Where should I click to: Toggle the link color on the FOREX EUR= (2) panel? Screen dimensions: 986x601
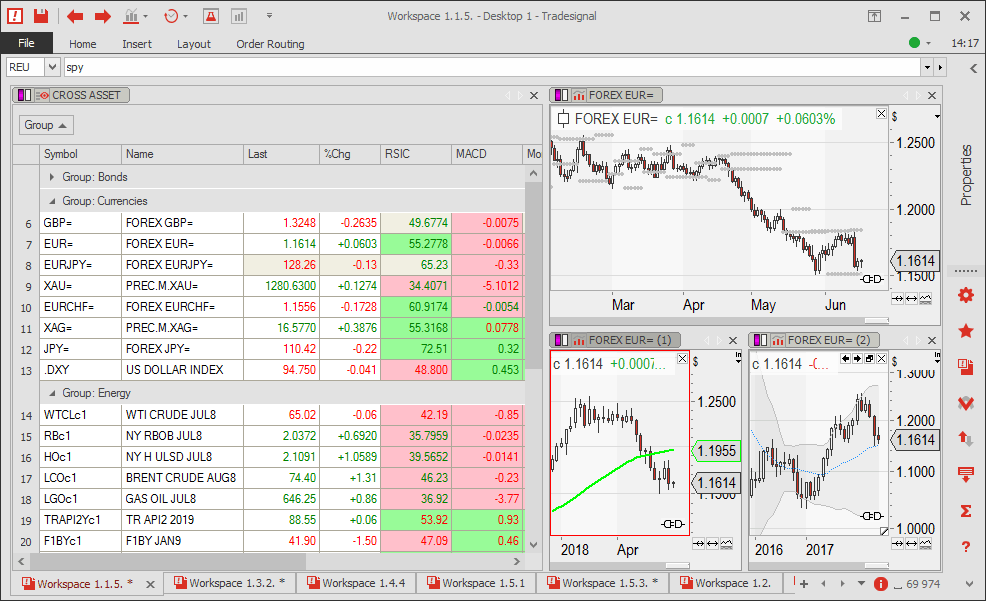click(760, 340)
